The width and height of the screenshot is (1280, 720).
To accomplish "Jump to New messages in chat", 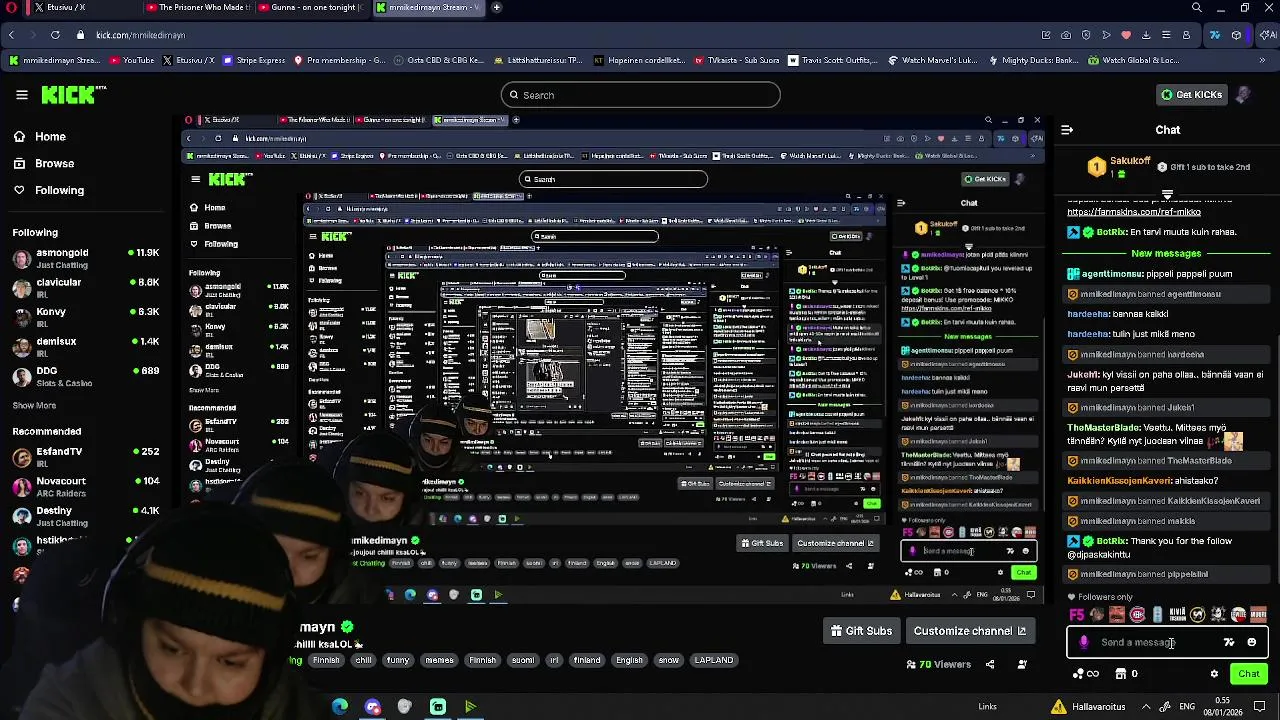I will click(1166, 254).
